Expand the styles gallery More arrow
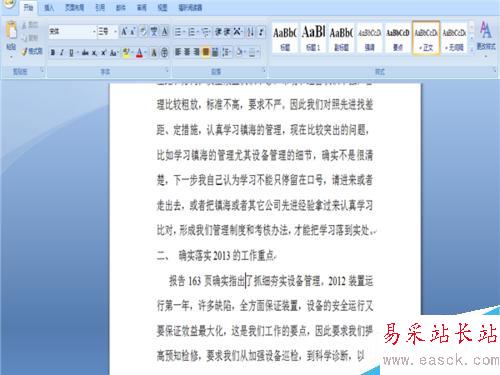500x375 pixels. tap(472, 50)
